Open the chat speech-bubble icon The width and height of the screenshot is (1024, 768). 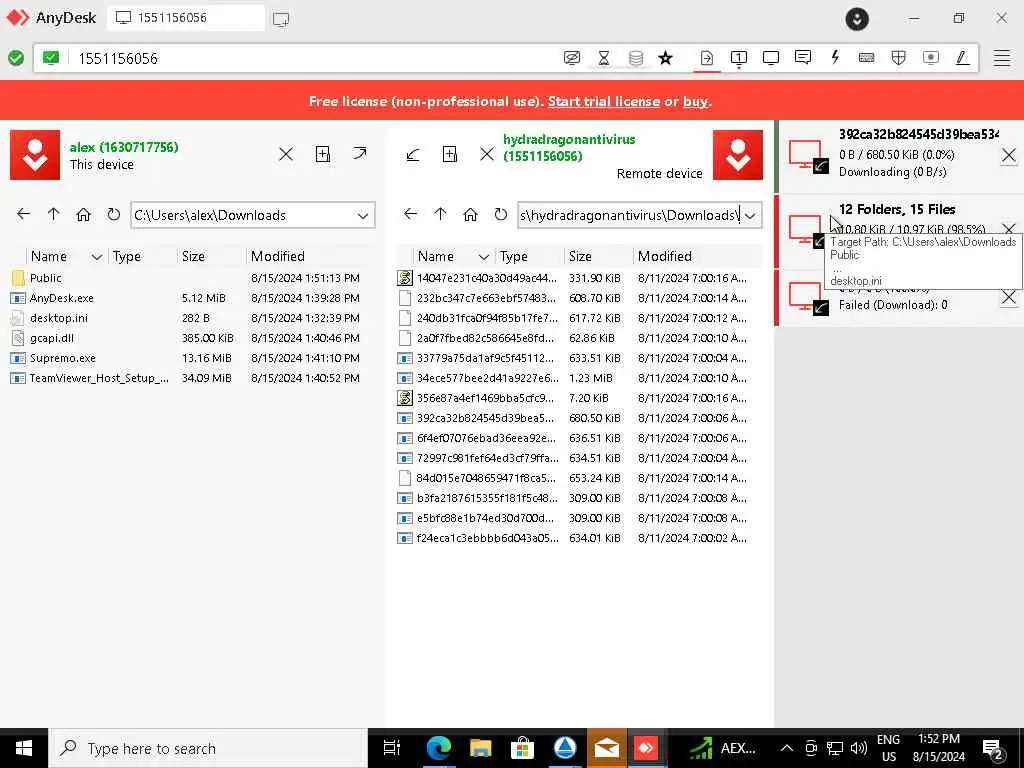(803, 57)
